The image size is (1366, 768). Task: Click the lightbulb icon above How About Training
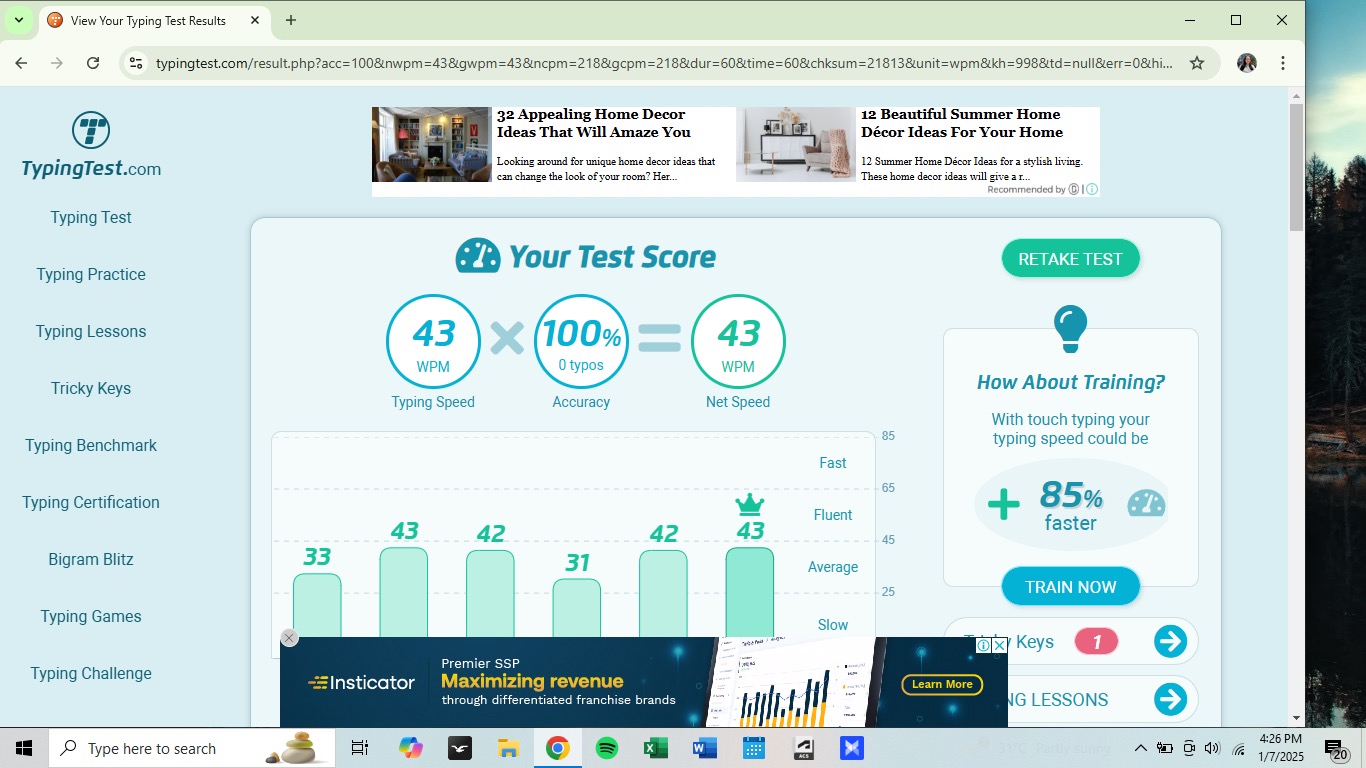point(1070,326)
